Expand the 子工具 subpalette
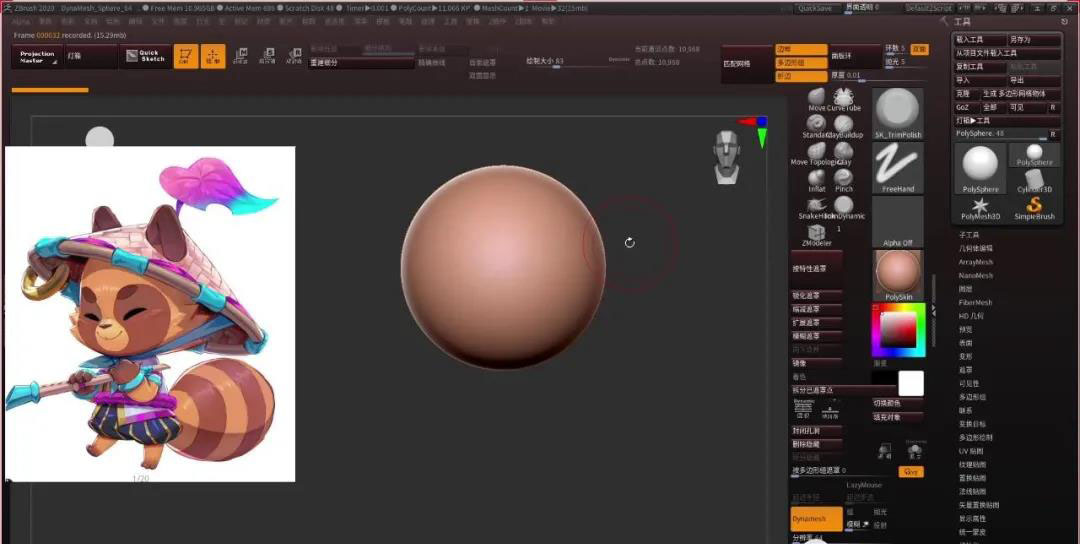Image resolution: width=1080 pixels, height=544 pixels. (969, 235)
